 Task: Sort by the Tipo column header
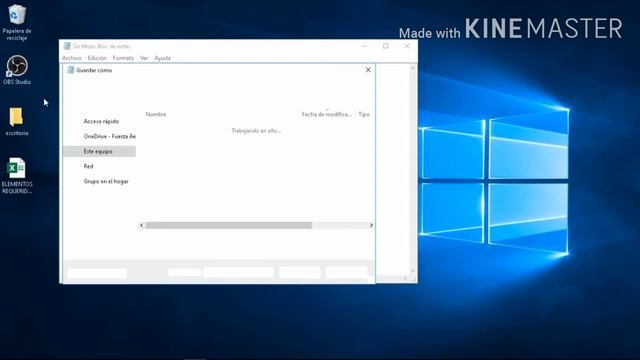(364, 114)
